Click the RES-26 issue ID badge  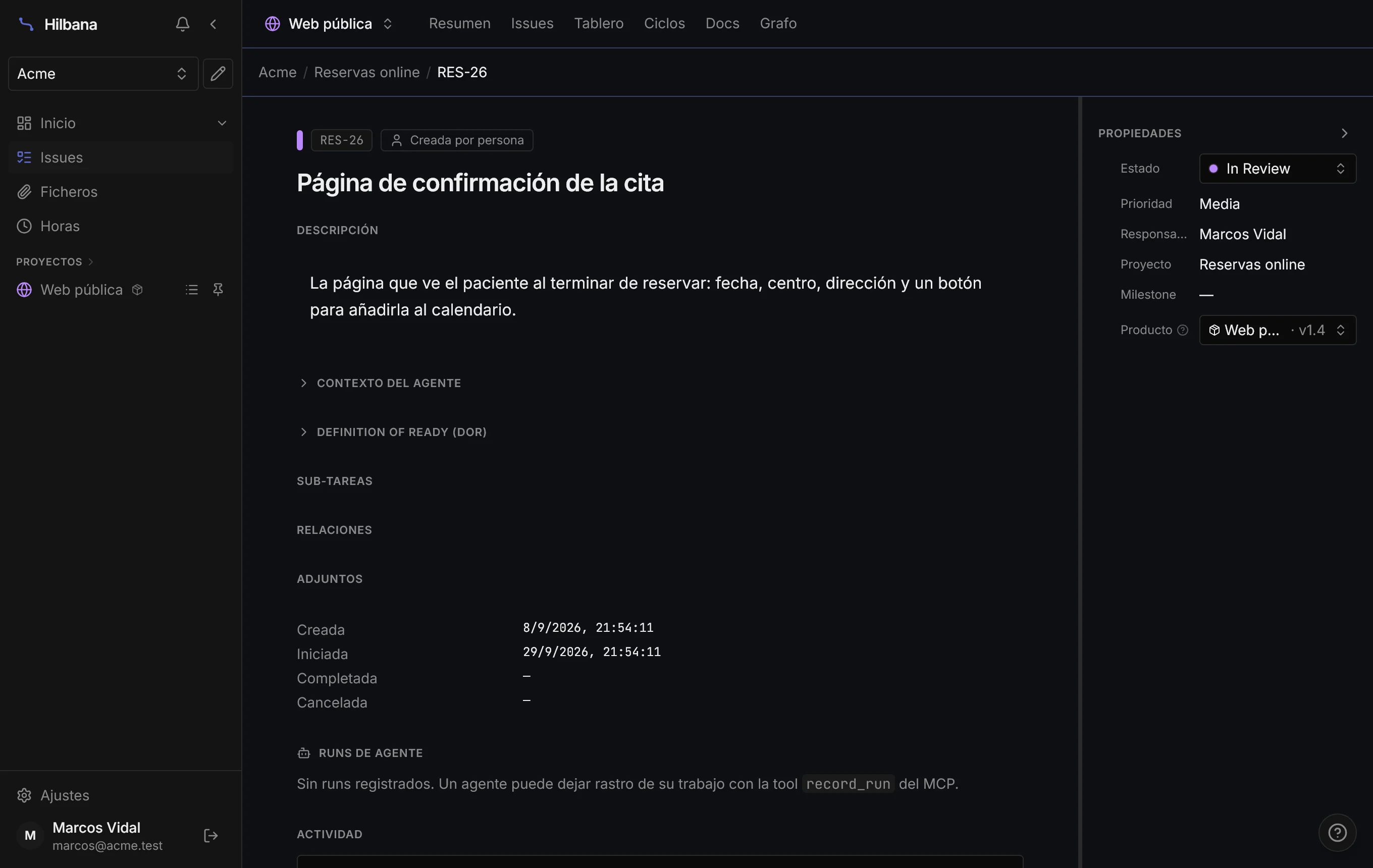coord(342,140)
